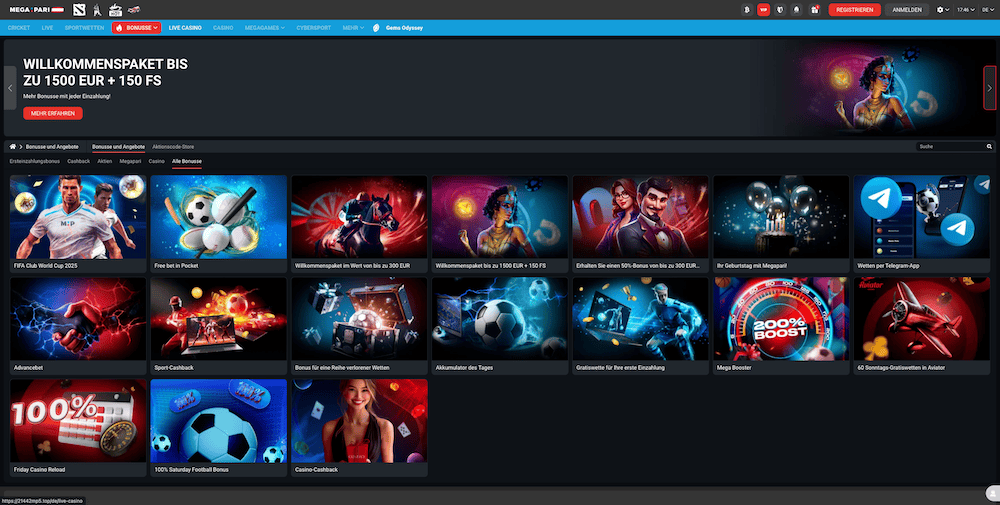Filter by Cashback

(78, 161)
